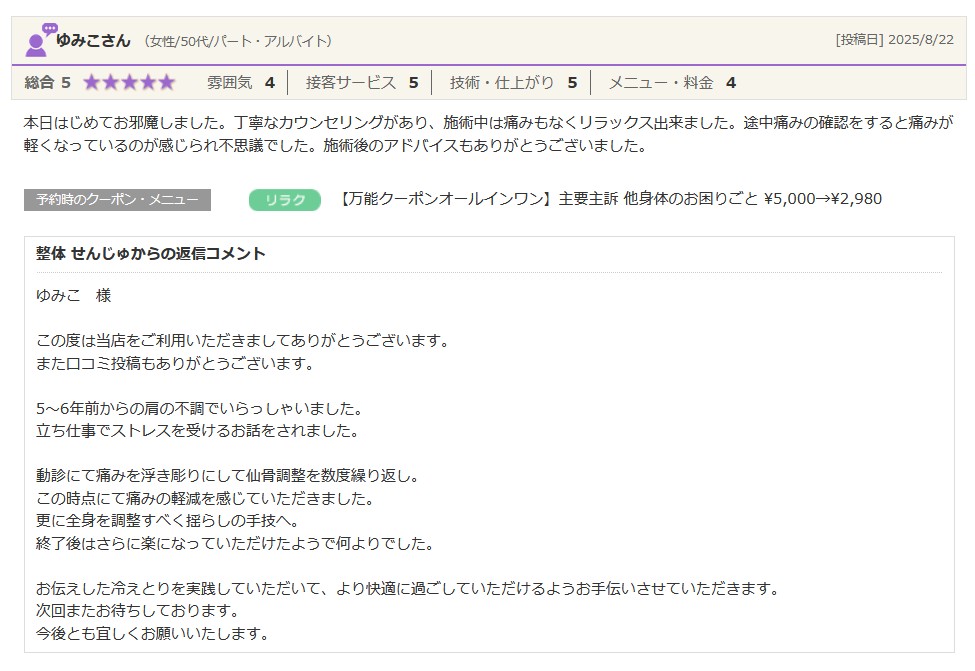
Task: Click the 整体 せんじゅからの返信コメント heading
Action: coord(150,254)
